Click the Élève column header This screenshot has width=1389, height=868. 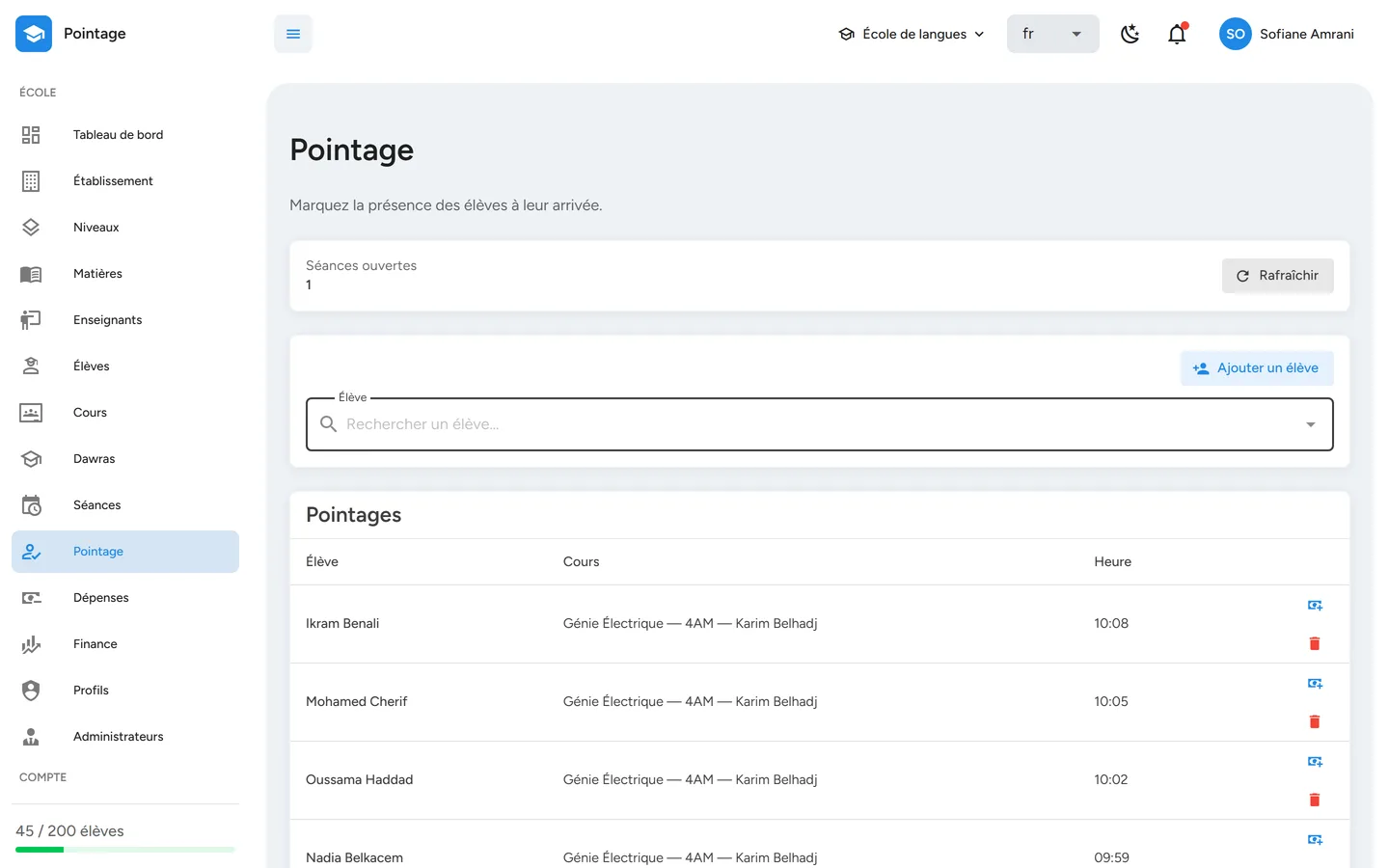tap(322, 561)
